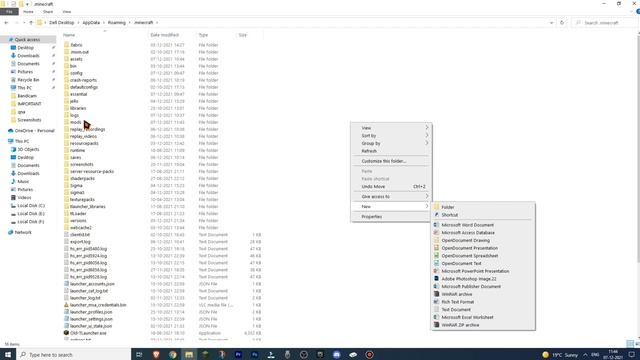Screen dimensions: 640x360
Task: Click the Old-TLauncher.exe application icon
Action: pos(67,333)
